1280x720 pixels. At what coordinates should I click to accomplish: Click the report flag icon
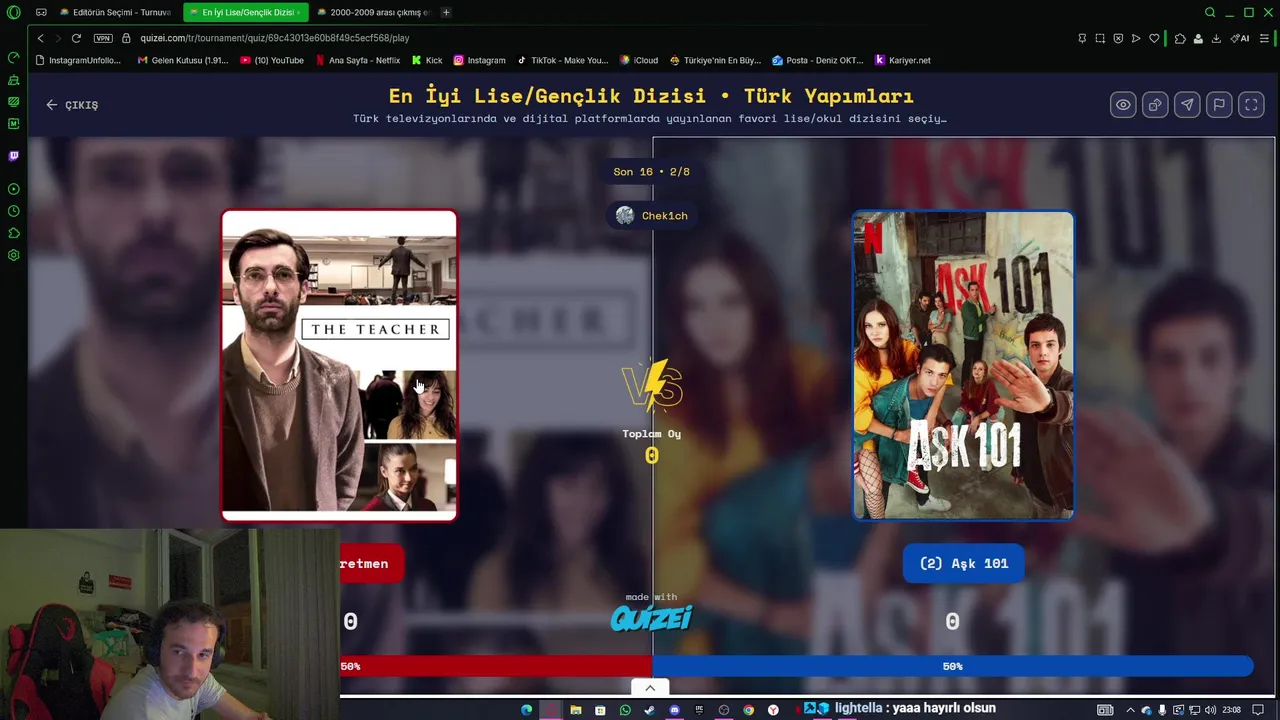click(x=1219, y=104)
